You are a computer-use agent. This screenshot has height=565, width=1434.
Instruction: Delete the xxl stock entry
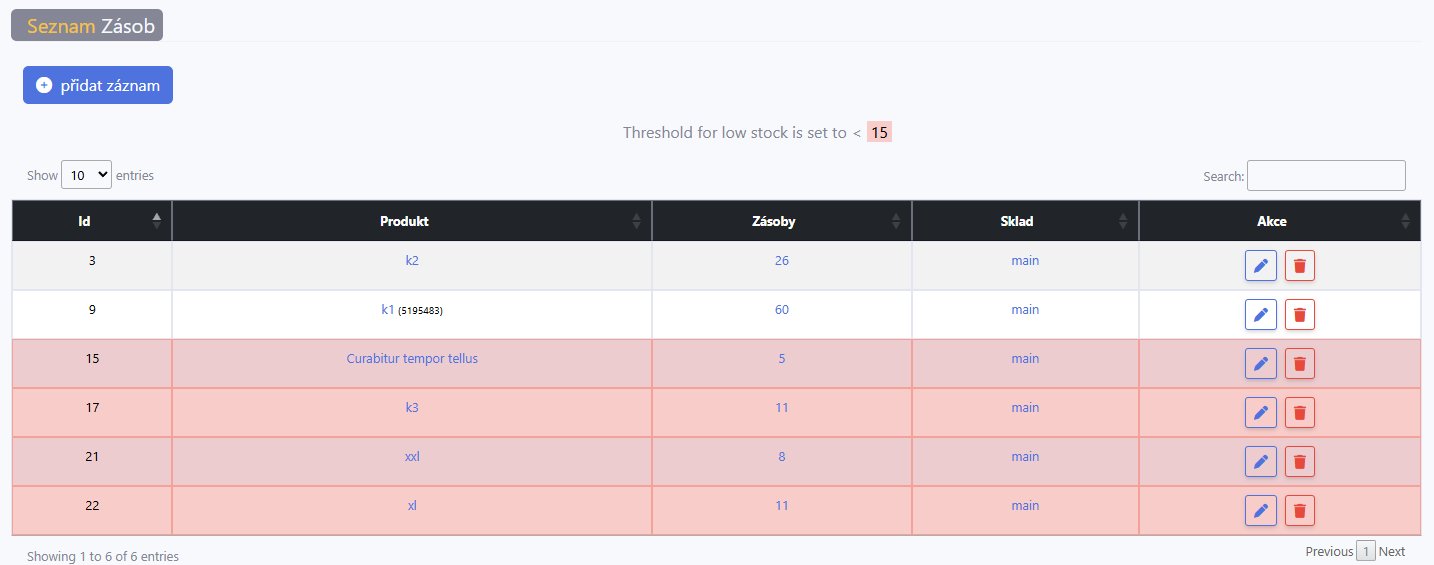coord(1299,462)
